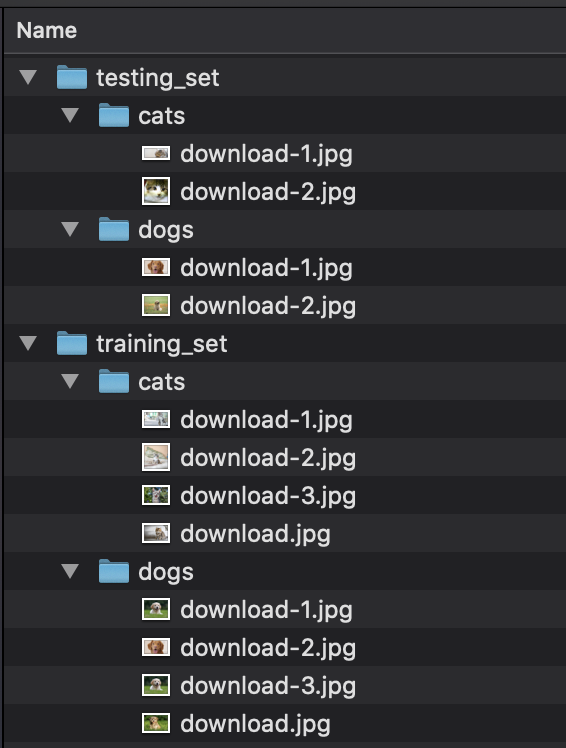Collapse the training_set folder disclosure triangle

coord(28,343)
